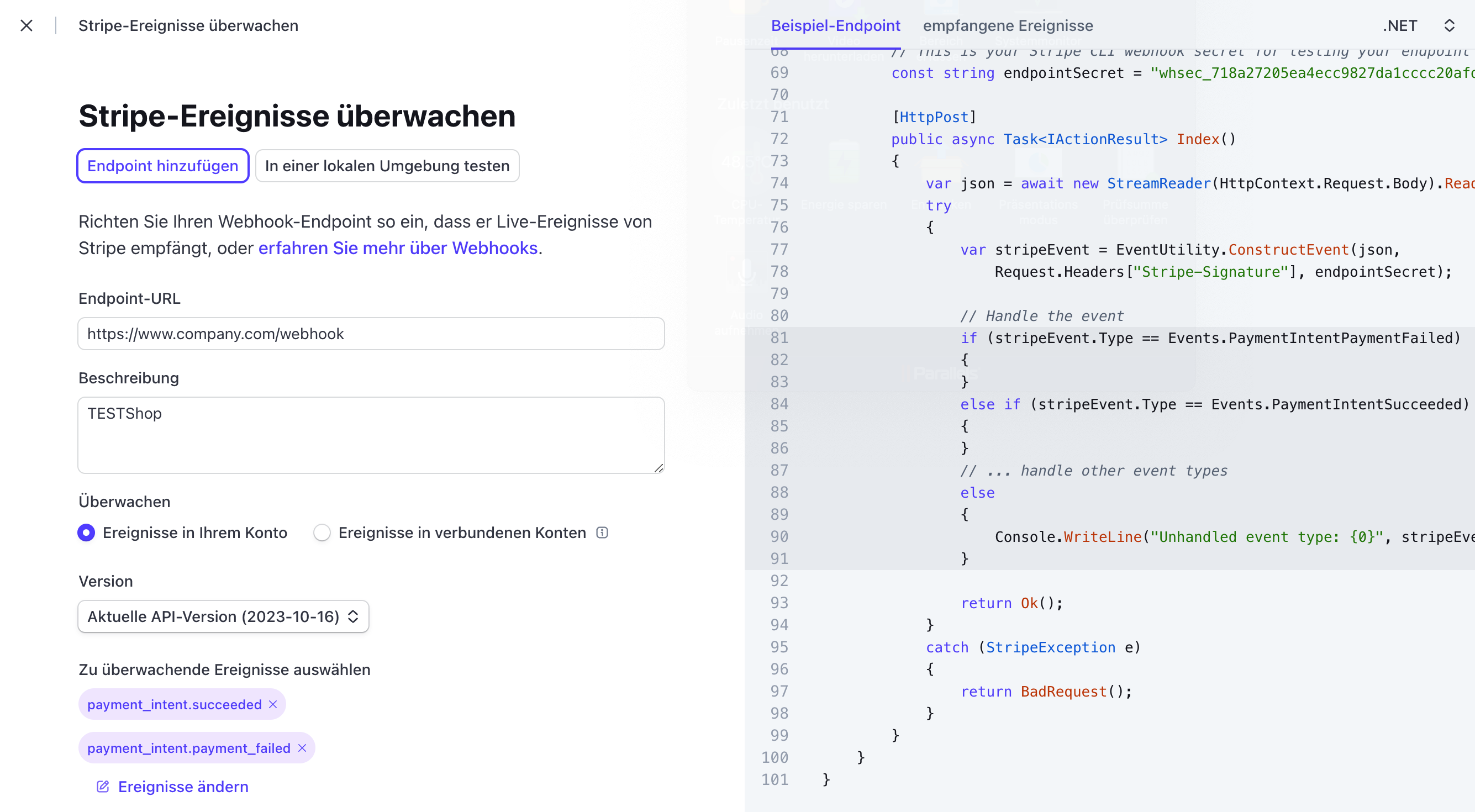The image size is (1475, 812).
Task: Remove the payment_intent.payment_failed event tag
Action: click(302, 748)
